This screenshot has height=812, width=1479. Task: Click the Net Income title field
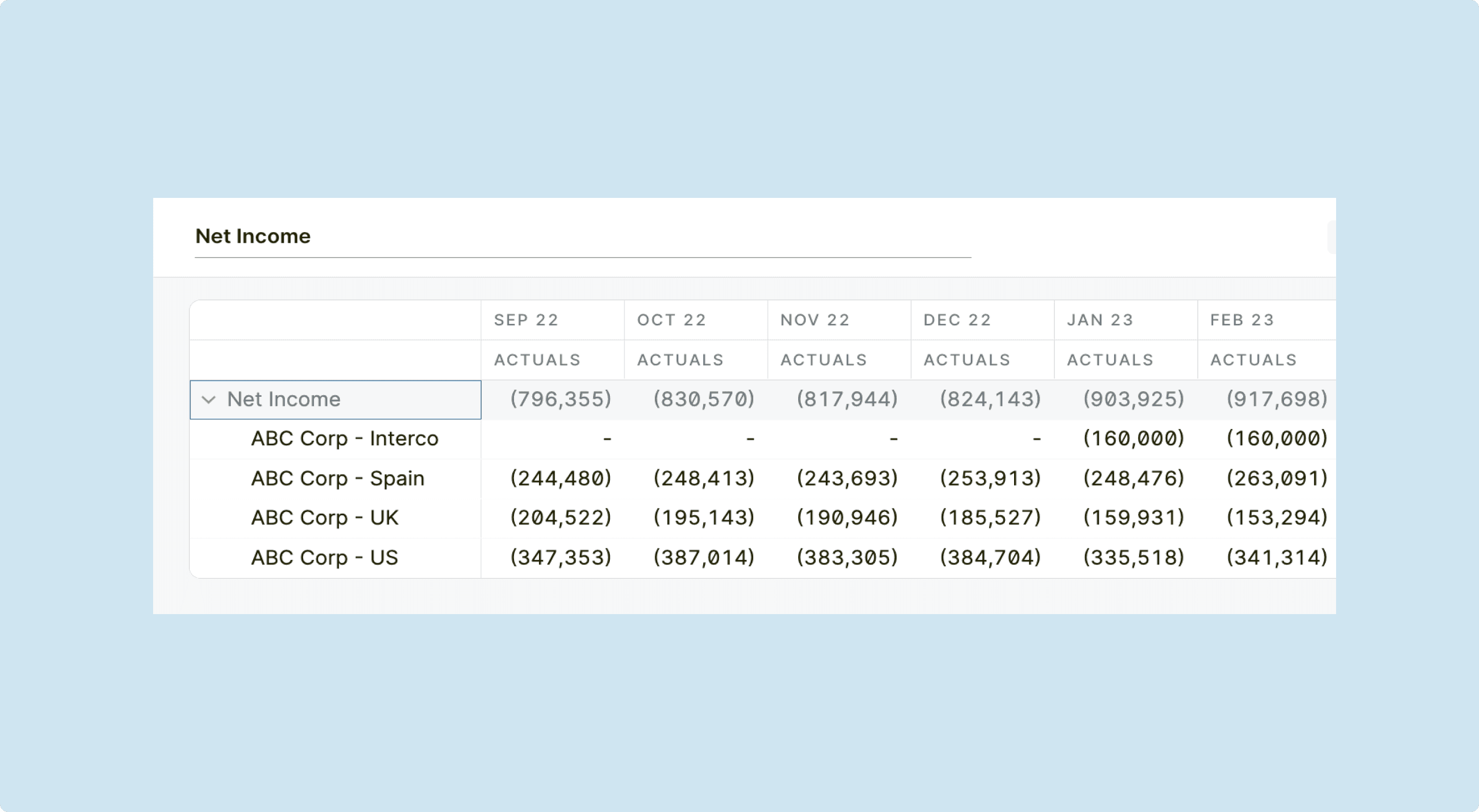coord(253,237)
